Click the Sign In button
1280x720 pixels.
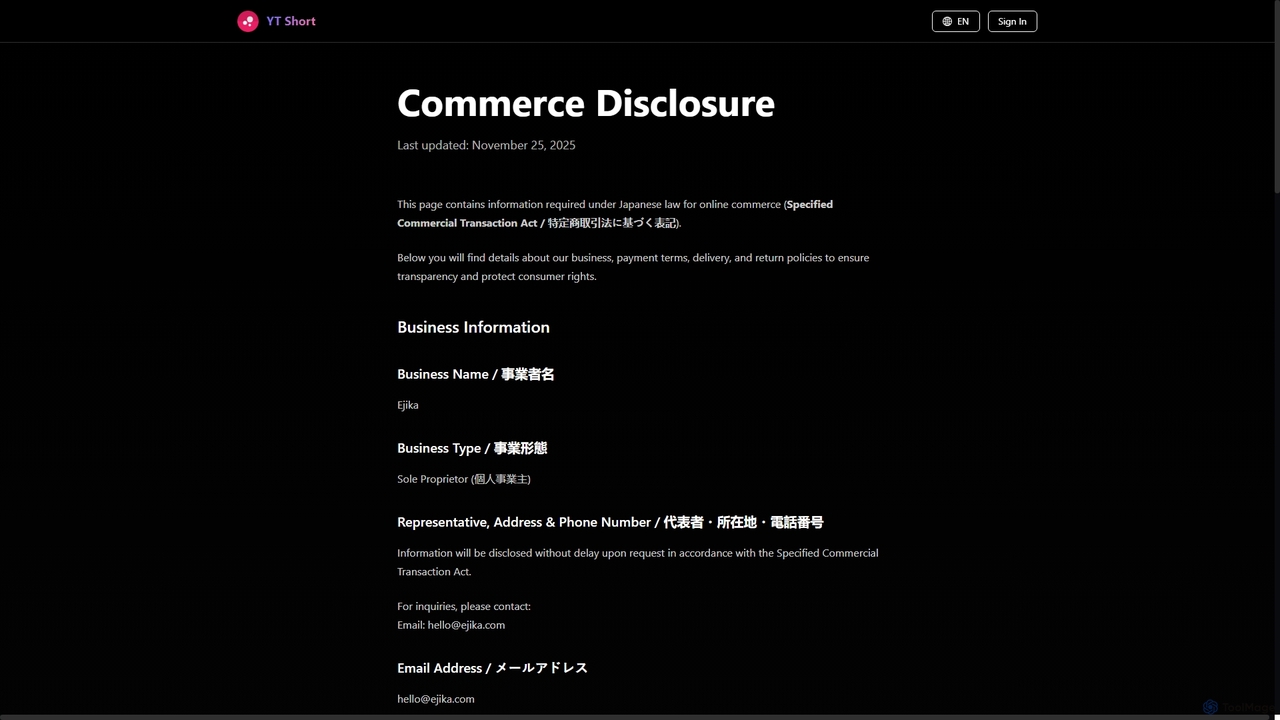pos(1012,21)
